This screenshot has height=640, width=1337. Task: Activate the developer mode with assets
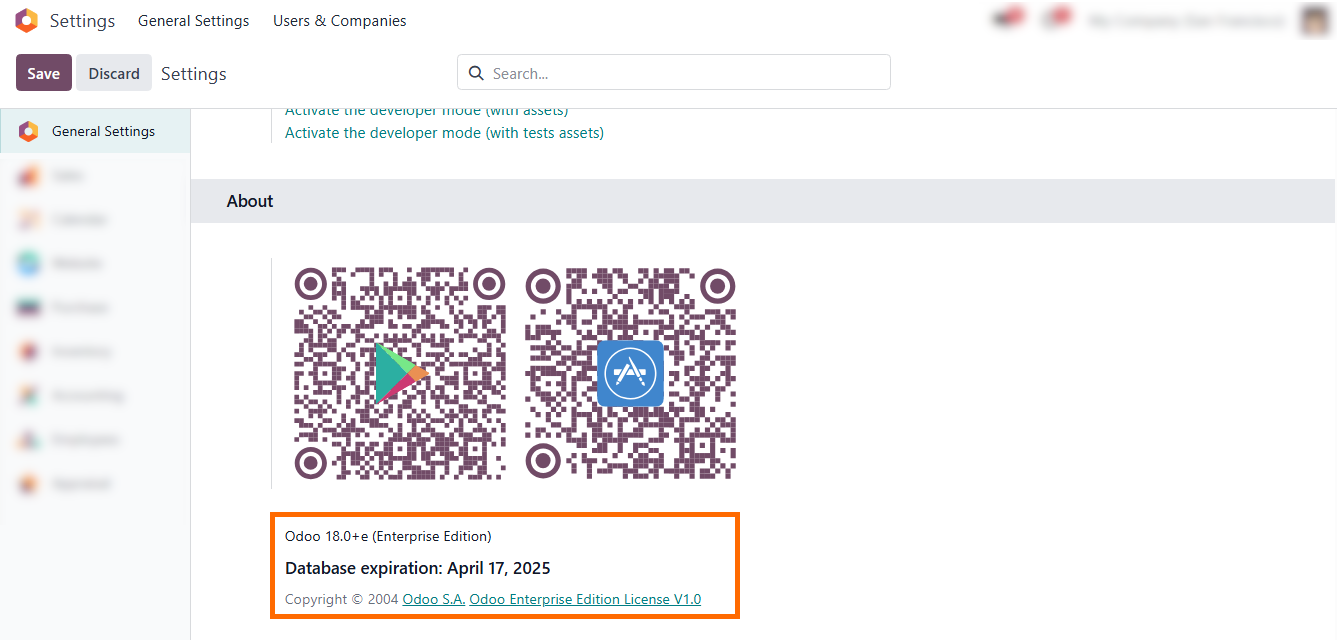click(427, 110)
